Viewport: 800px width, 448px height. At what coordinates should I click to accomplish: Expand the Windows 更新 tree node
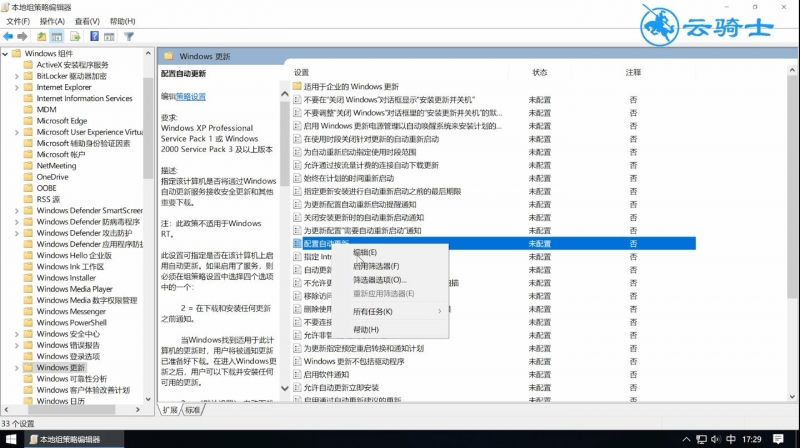click(x=17, y=367)
